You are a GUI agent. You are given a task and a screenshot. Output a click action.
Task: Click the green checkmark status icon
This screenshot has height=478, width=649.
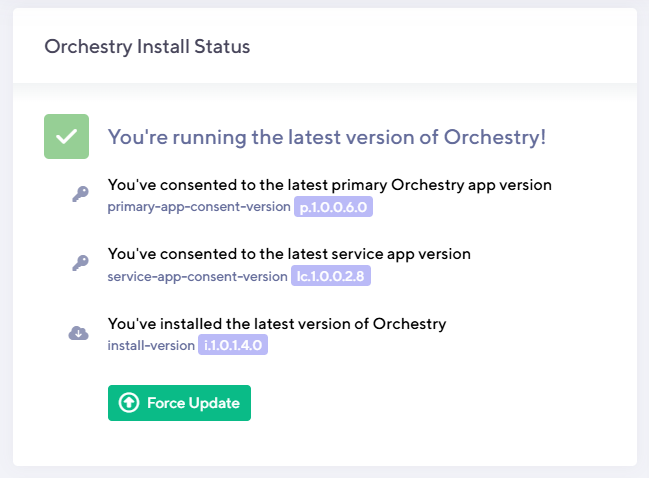(x=67, y=137)
